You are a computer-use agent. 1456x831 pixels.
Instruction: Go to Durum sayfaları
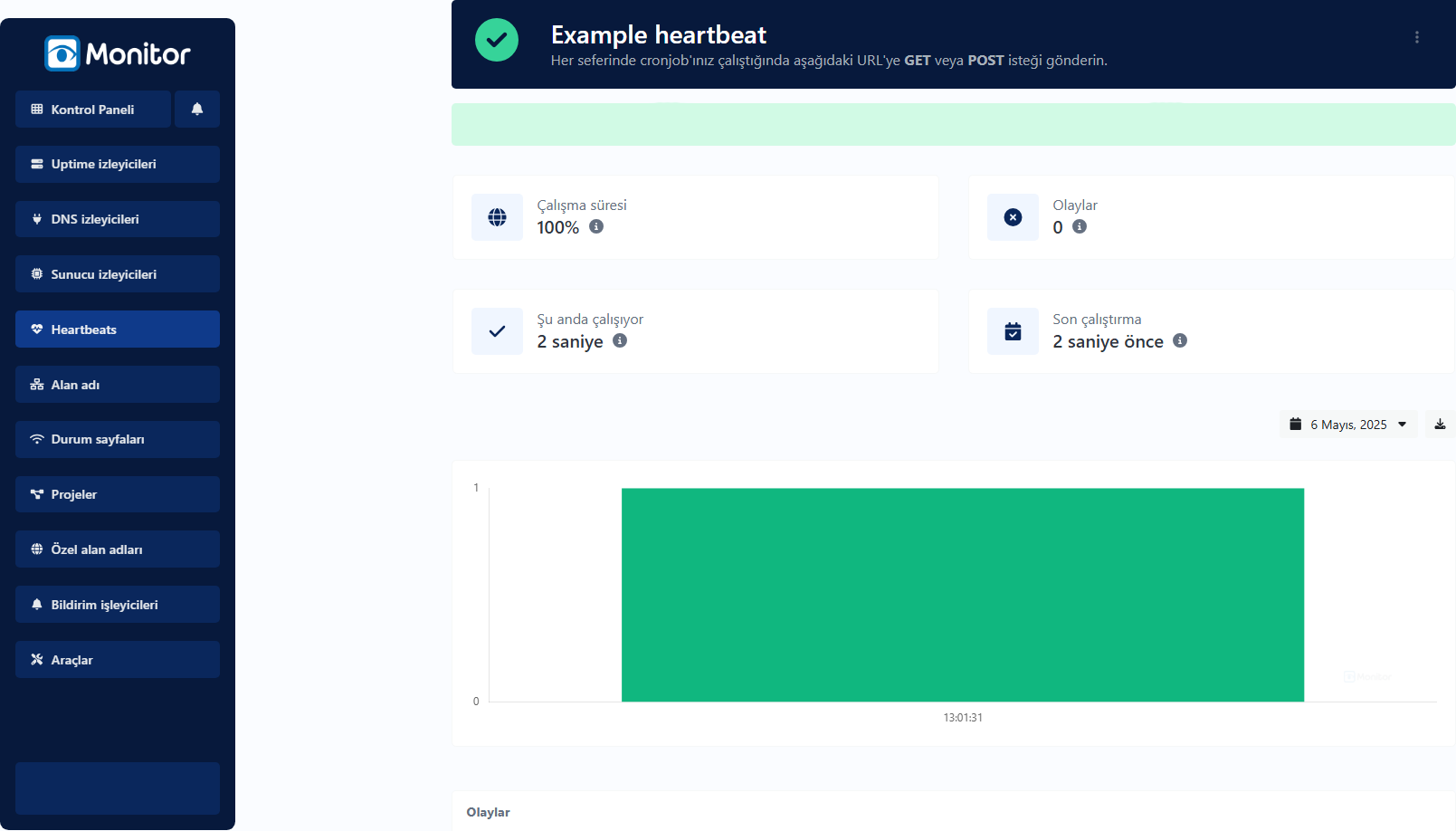click(x=118, y=439)
